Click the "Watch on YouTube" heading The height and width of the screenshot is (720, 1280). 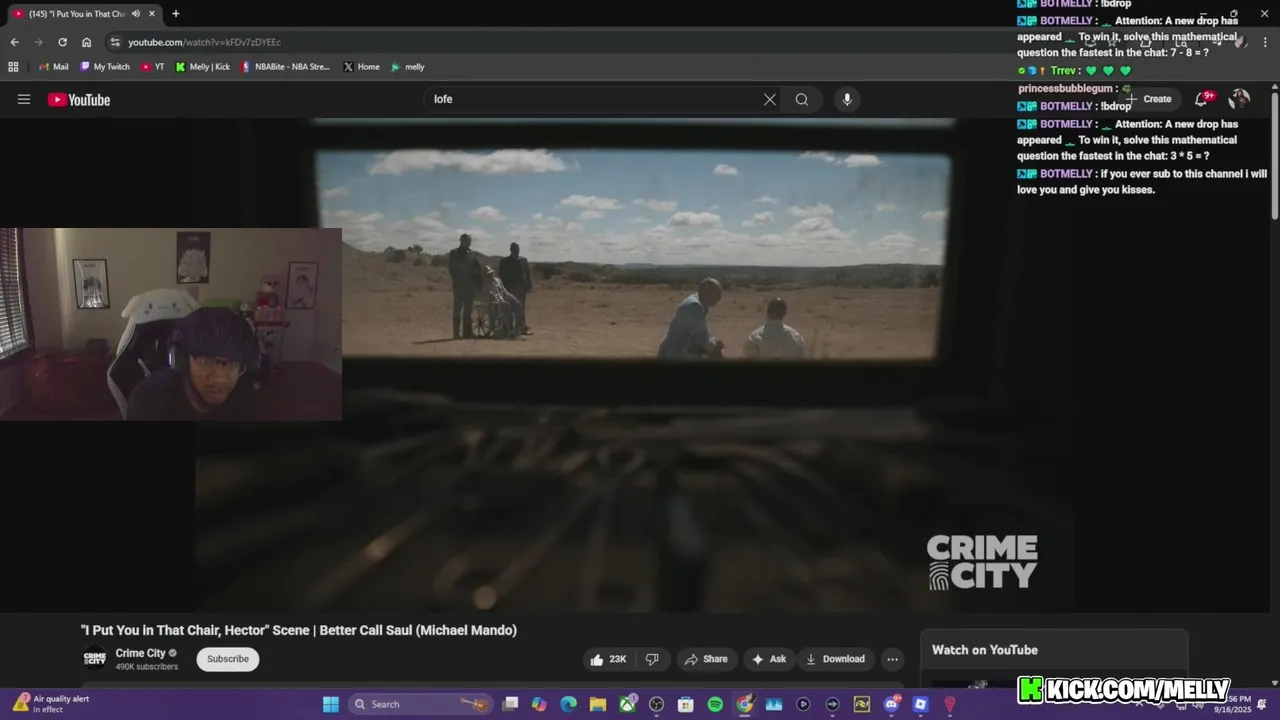pyautogui.click(x=985, y=650)
